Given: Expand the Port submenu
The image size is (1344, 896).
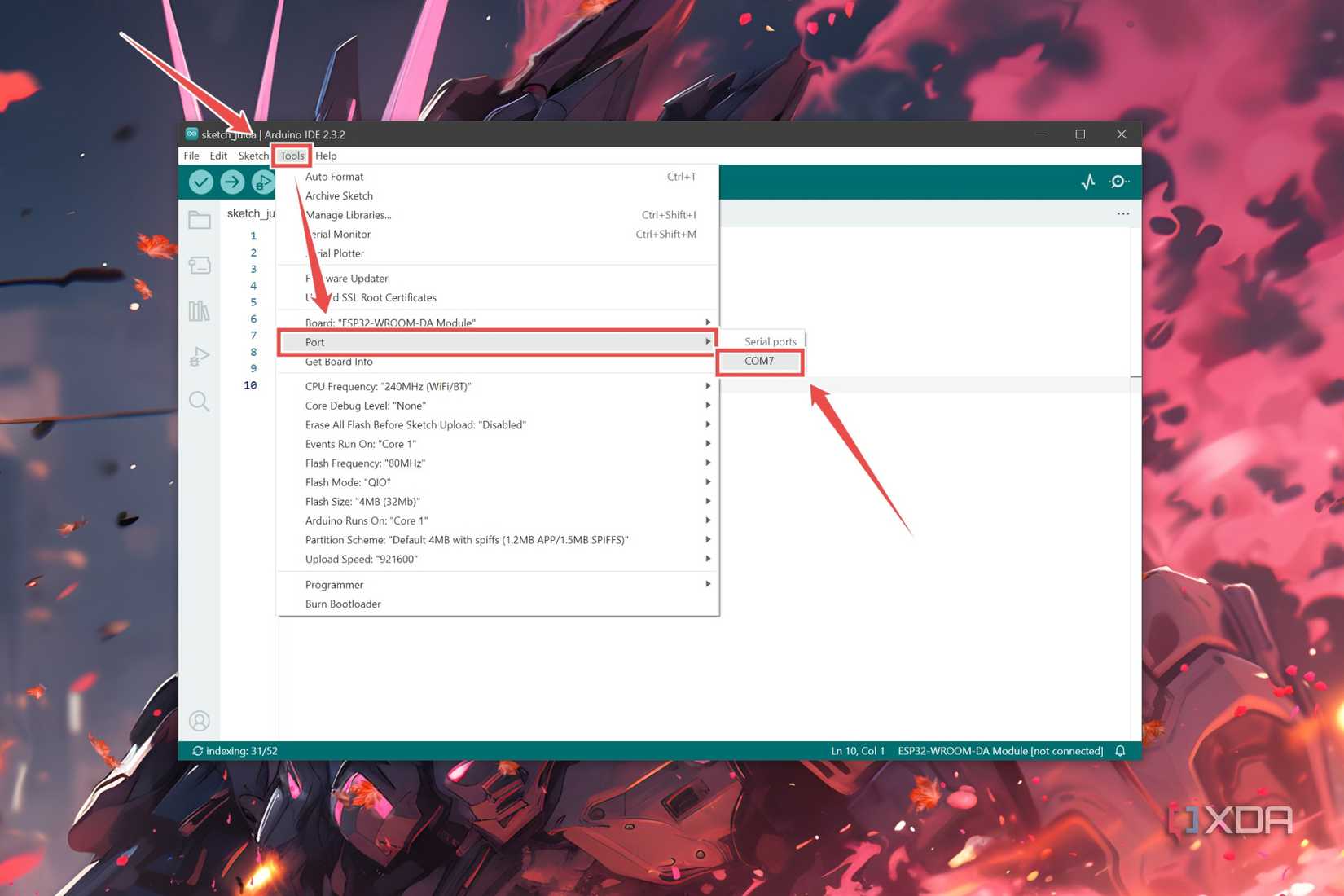Looking at the screenshot, I should 498,342.
